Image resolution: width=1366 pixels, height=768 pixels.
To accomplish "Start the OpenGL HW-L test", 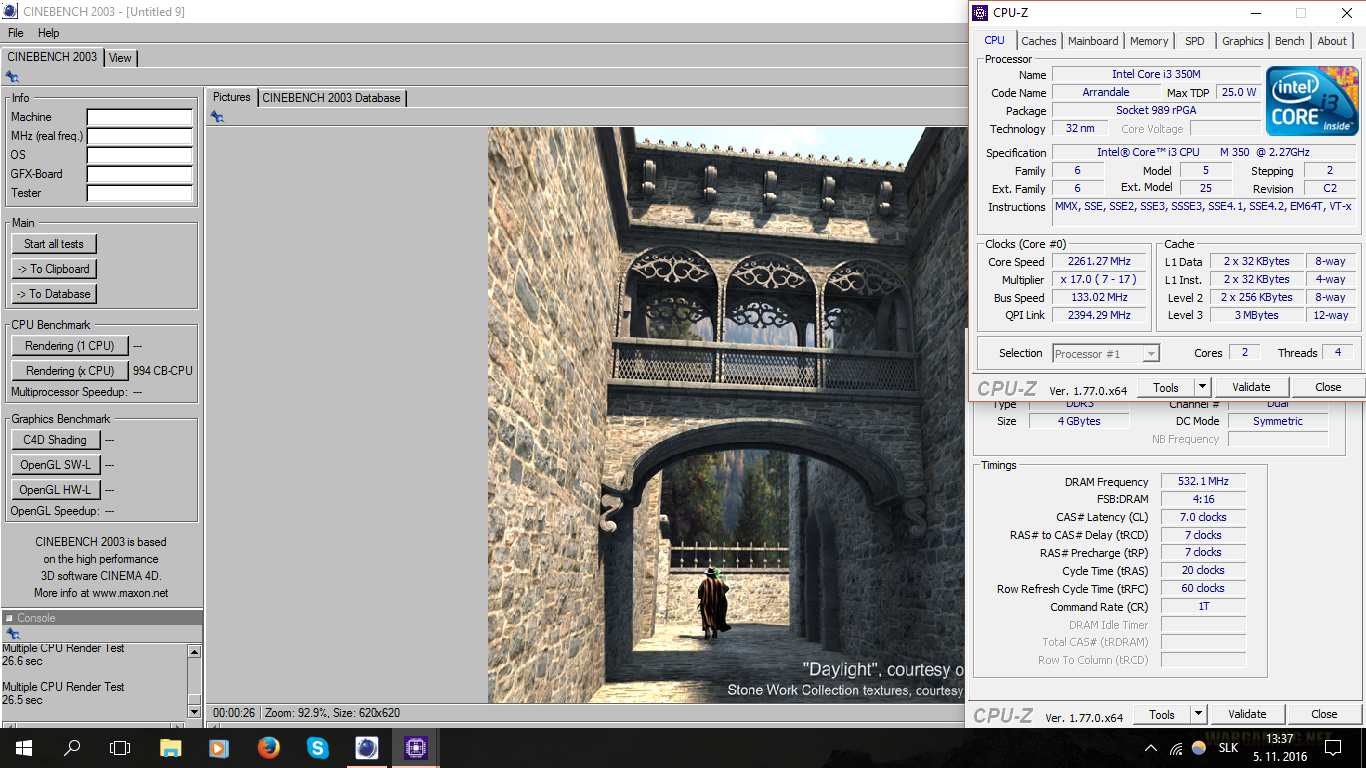I will pyautogui.click(x=55, y=490).
